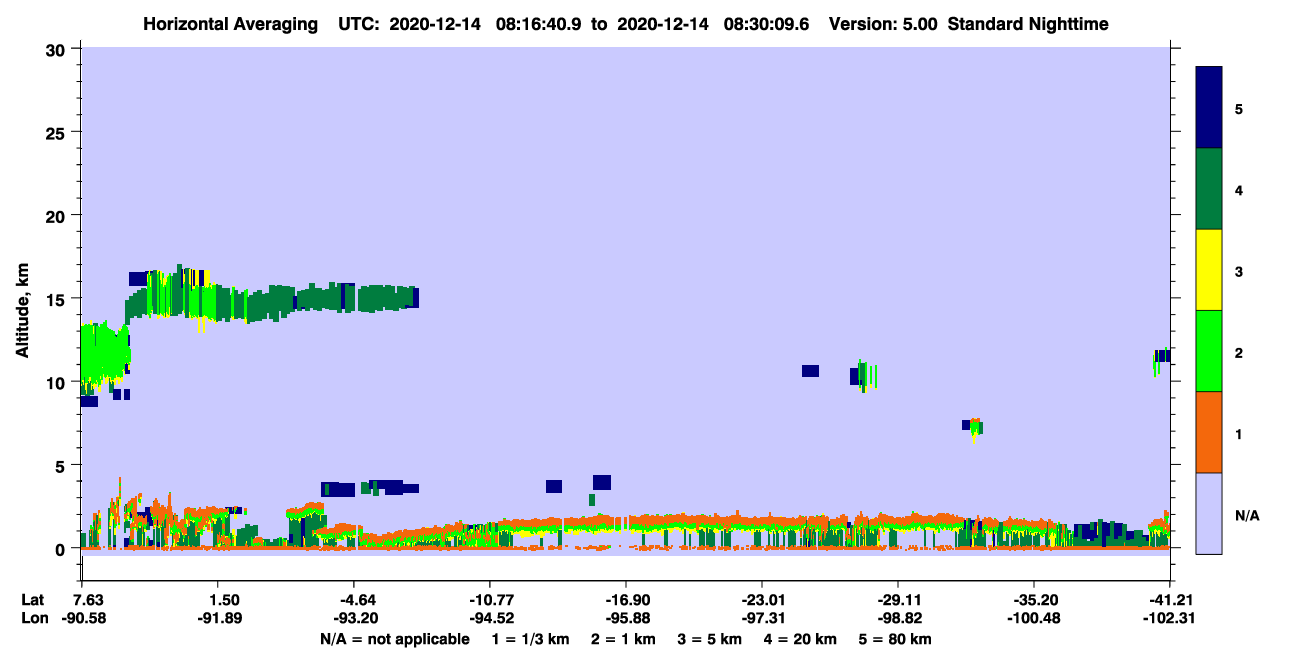Viewport: 1300px width, 667px height.
Task: Click 'Standard Nighttime' in the title
Action: point(1027,24)
